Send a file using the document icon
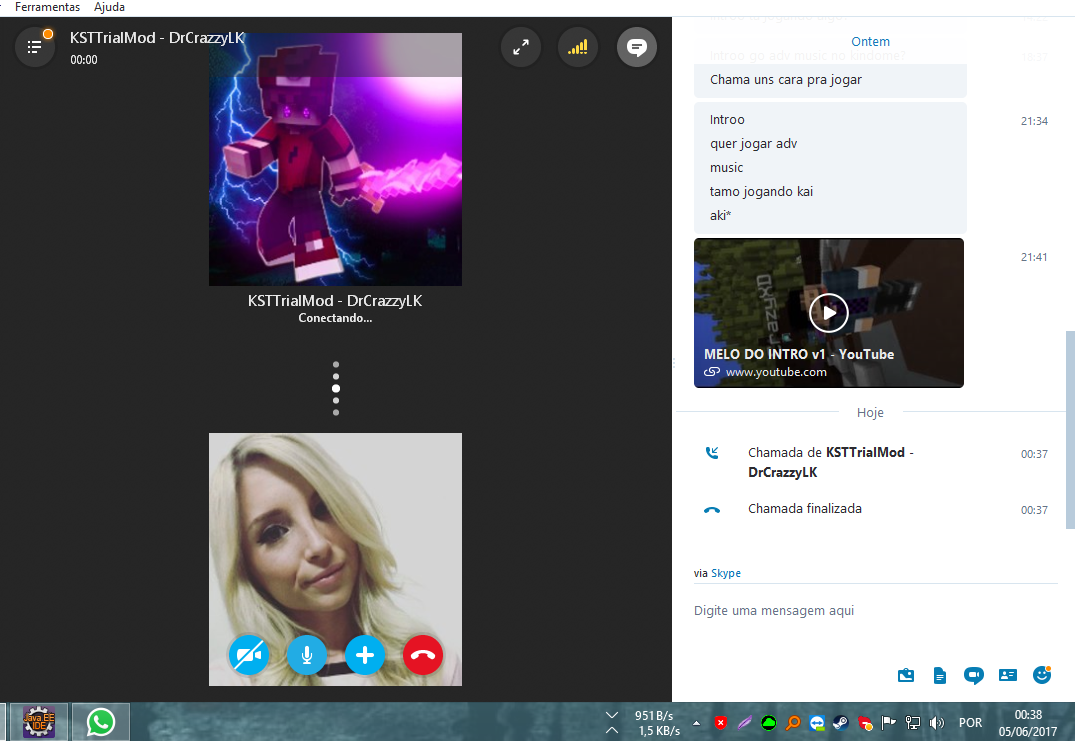 pyautogui.click(x=940, y=675)
